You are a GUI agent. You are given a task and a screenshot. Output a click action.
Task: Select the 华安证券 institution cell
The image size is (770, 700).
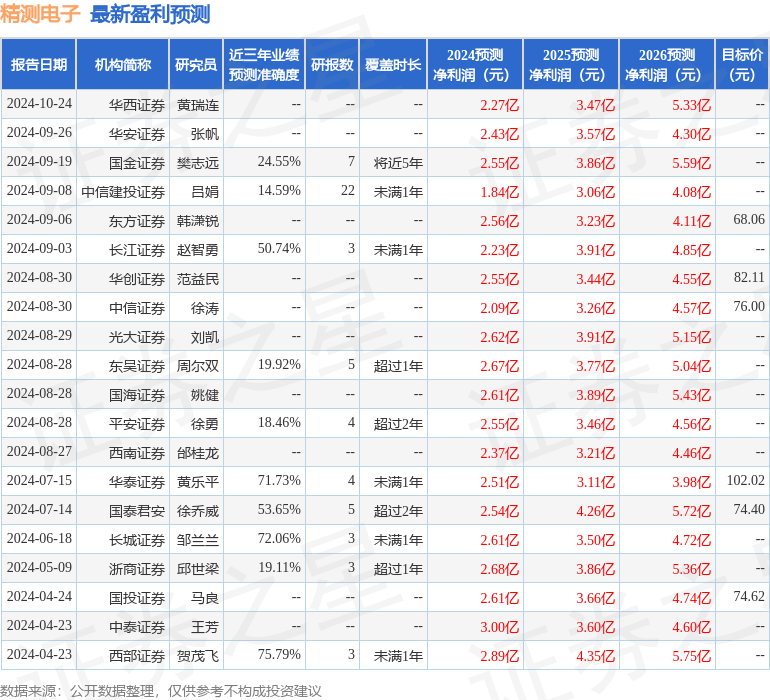(123, 134)
